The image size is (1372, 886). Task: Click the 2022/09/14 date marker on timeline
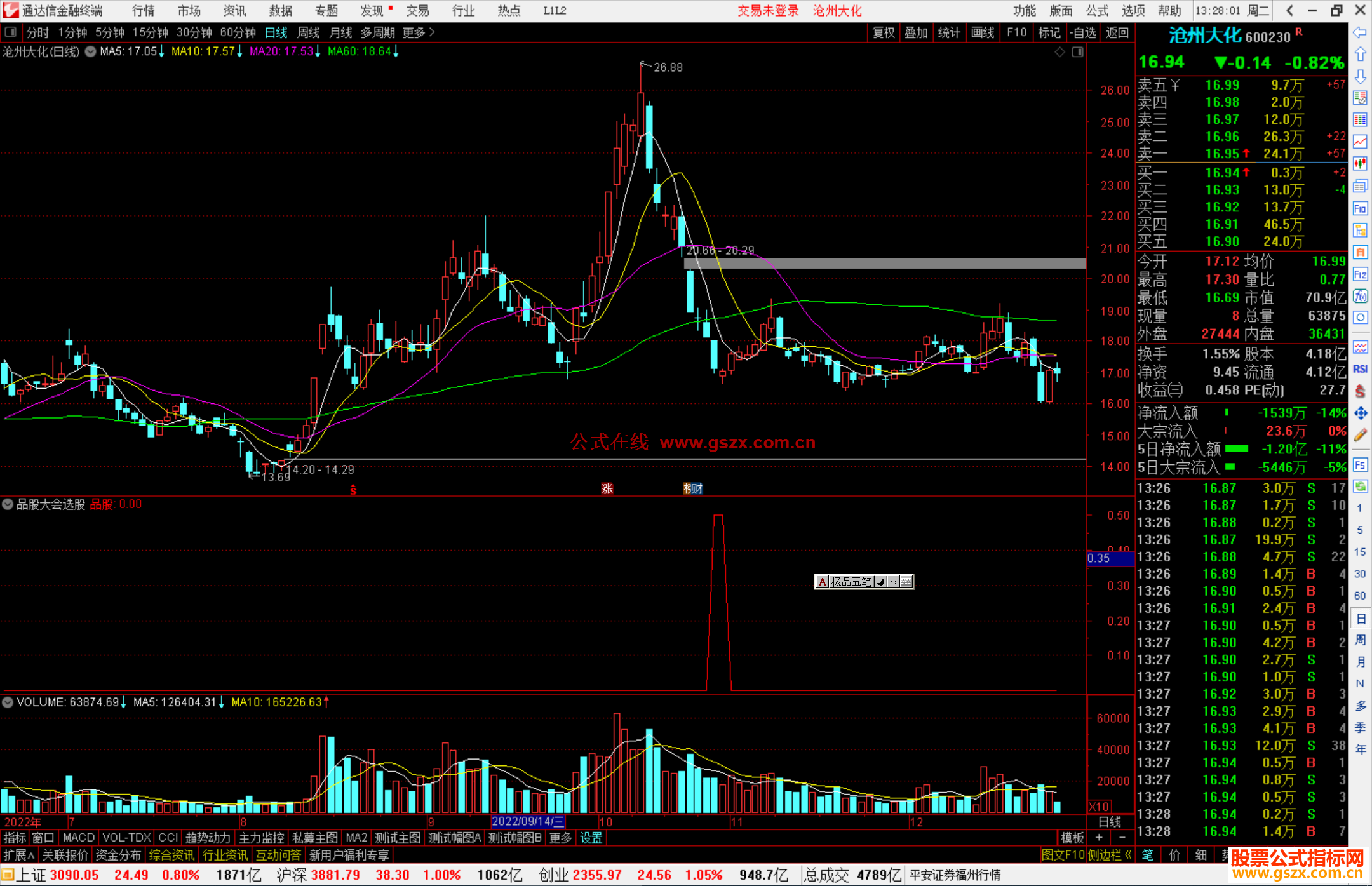(527, 821)
